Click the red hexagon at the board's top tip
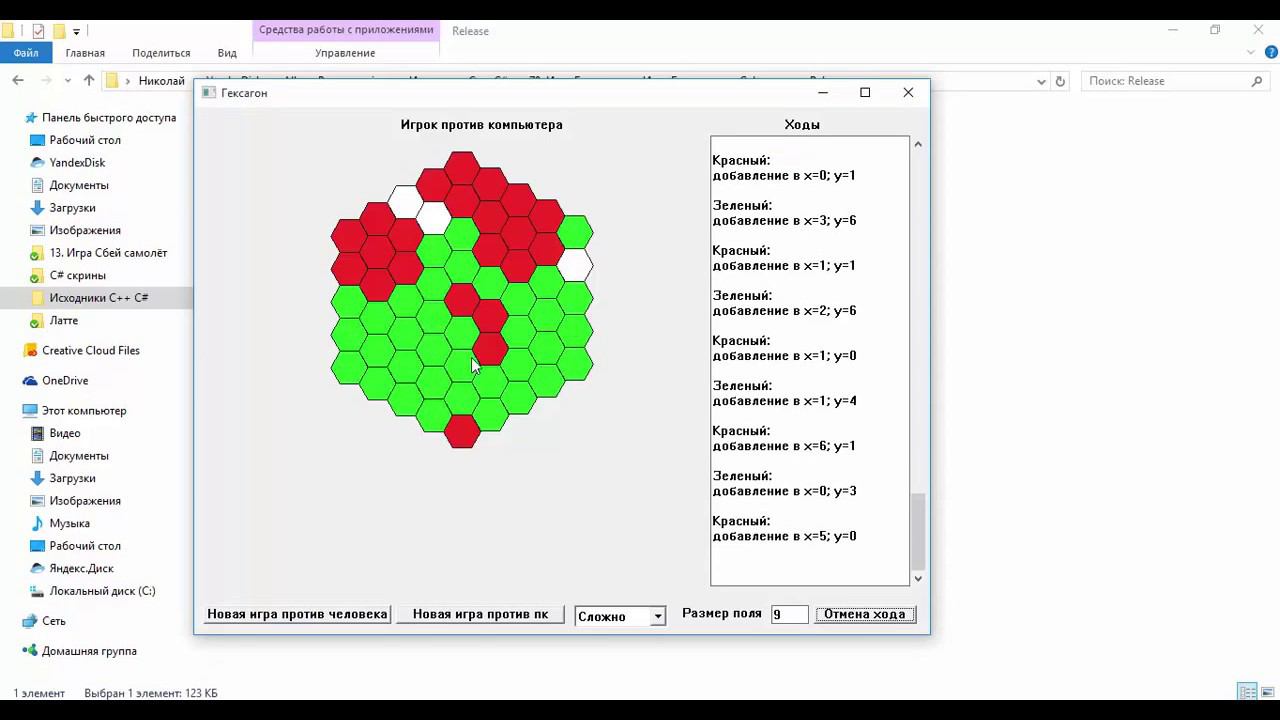This screenshot has width=1280, height=720. (462, 168)
